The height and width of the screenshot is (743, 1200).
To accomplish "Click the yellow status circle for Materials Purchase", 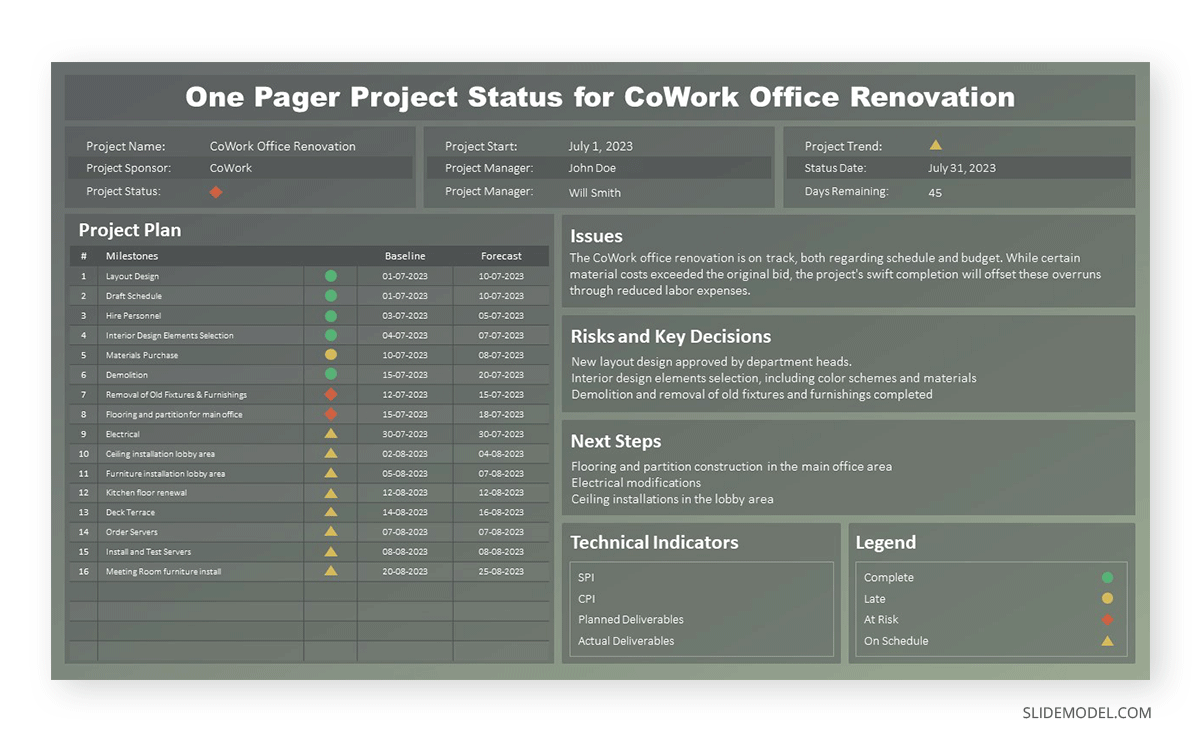I will coord(331,355).
